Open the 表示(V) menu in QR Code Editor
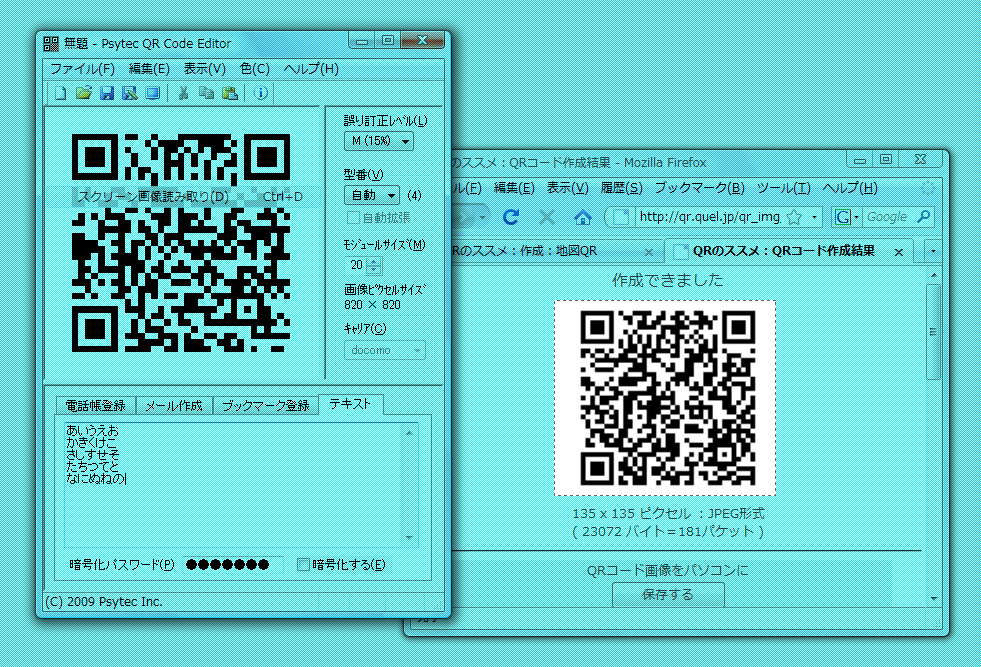 [205, 69]
